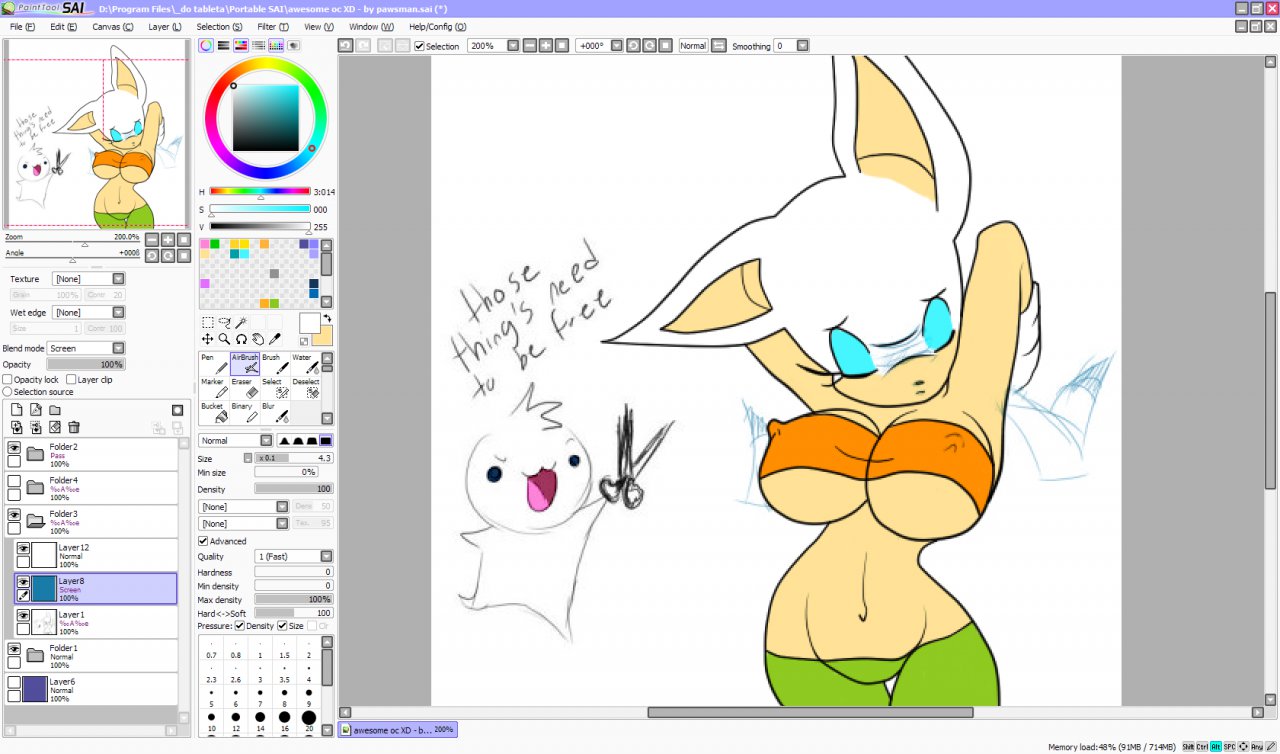Viewport: 1280px width, 754px height.
Task: Expand the Quality dropdown showing 1 (Fast)
Action: (x=294, y=556)
